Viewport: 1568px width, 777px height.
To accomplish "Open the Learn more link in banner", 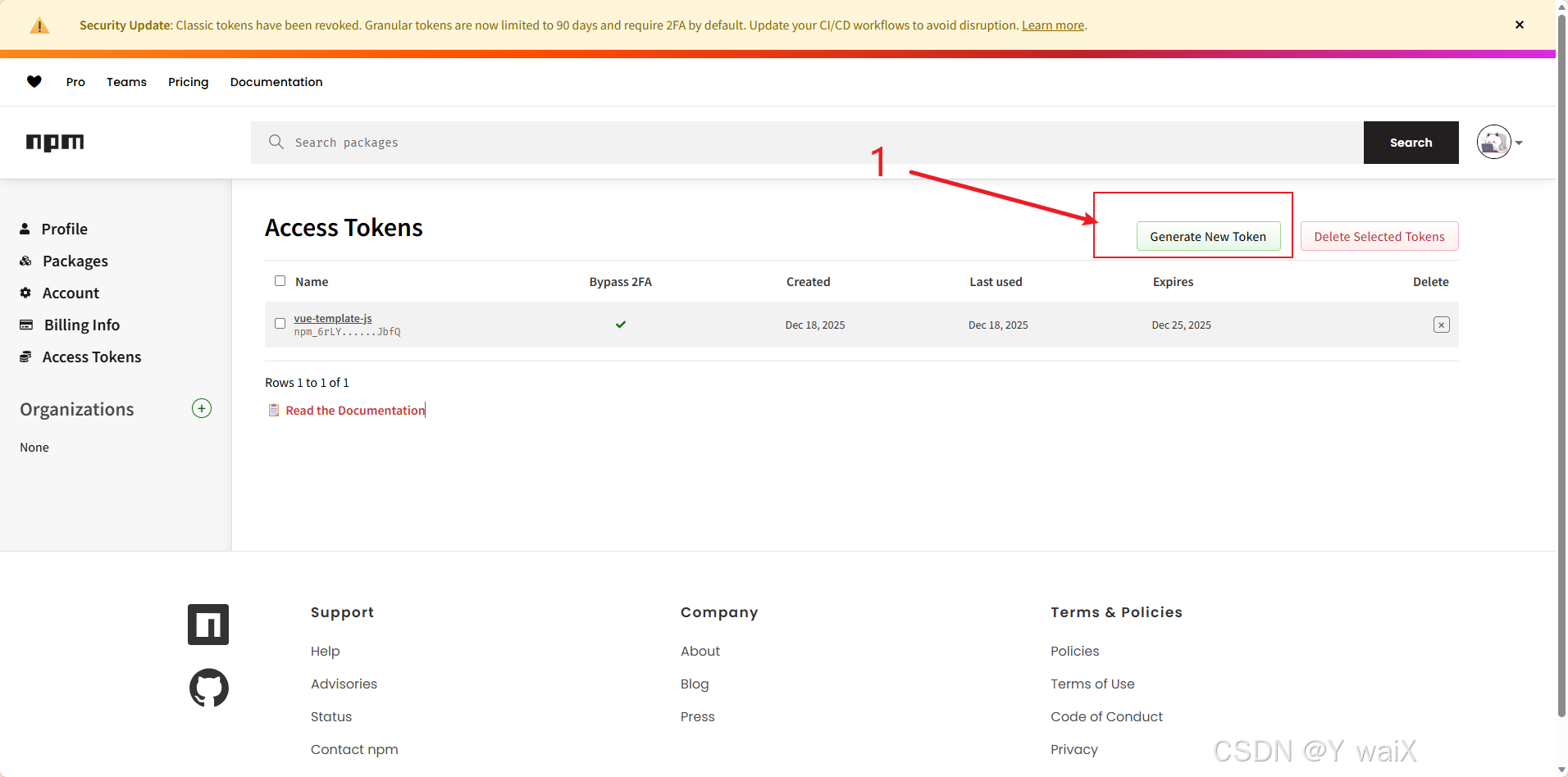I will [1053, 25].
